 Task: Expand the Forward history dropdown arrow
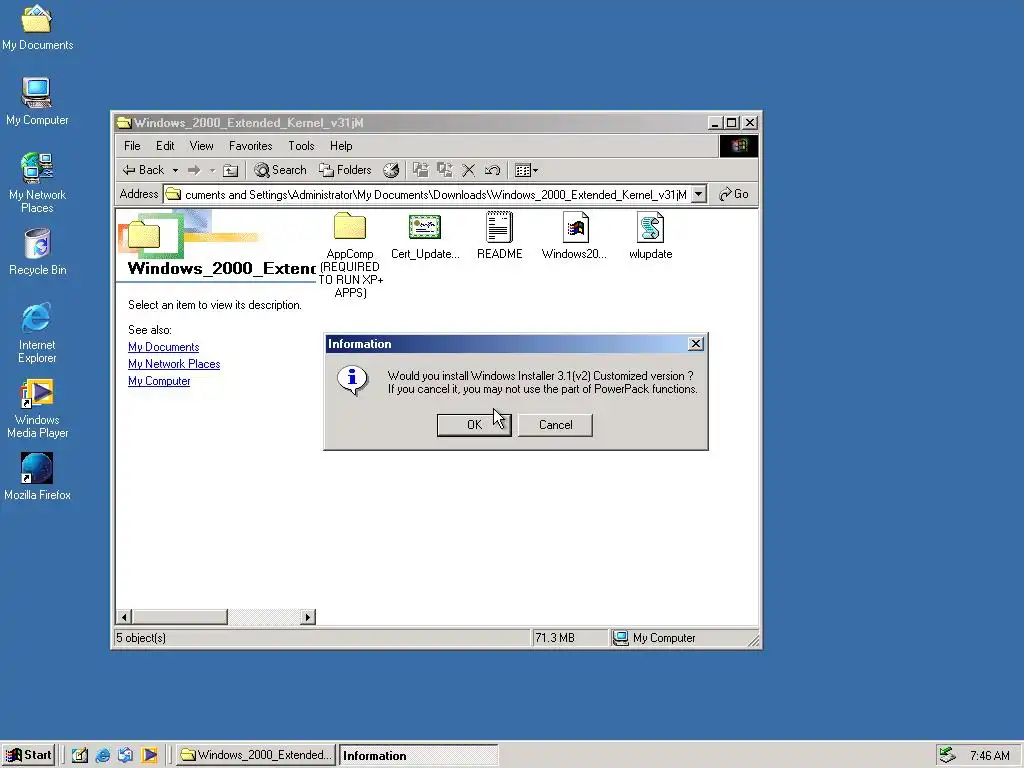212,170
